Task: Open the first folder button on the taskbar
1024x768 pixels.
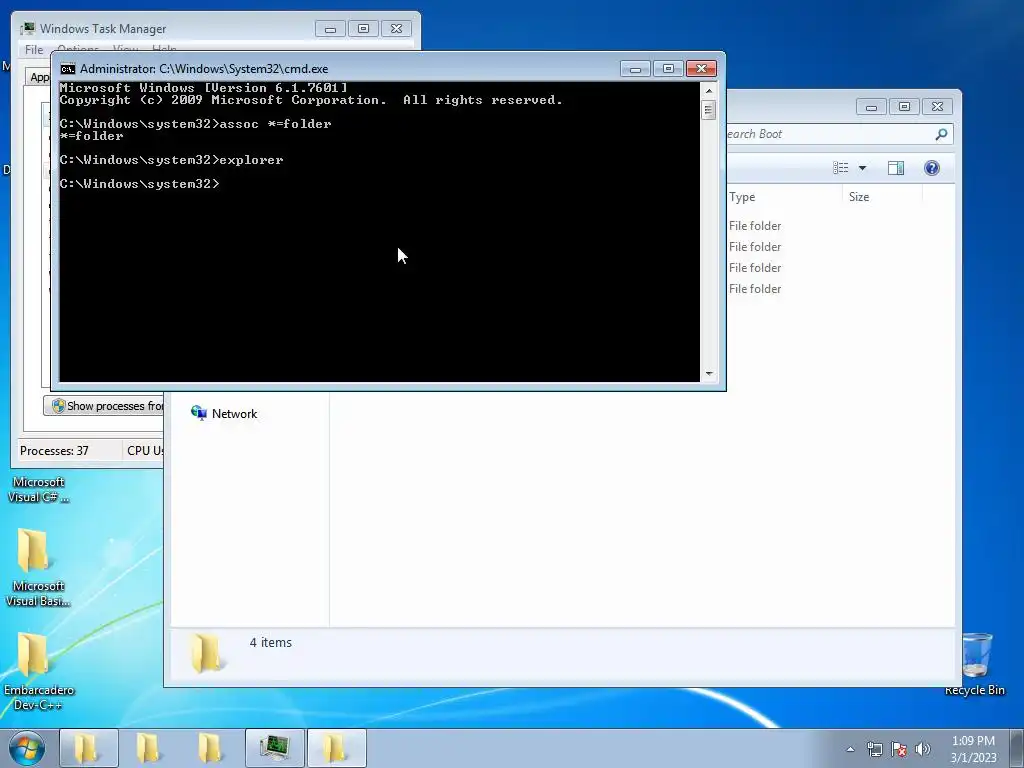Action: coord(88,748)
